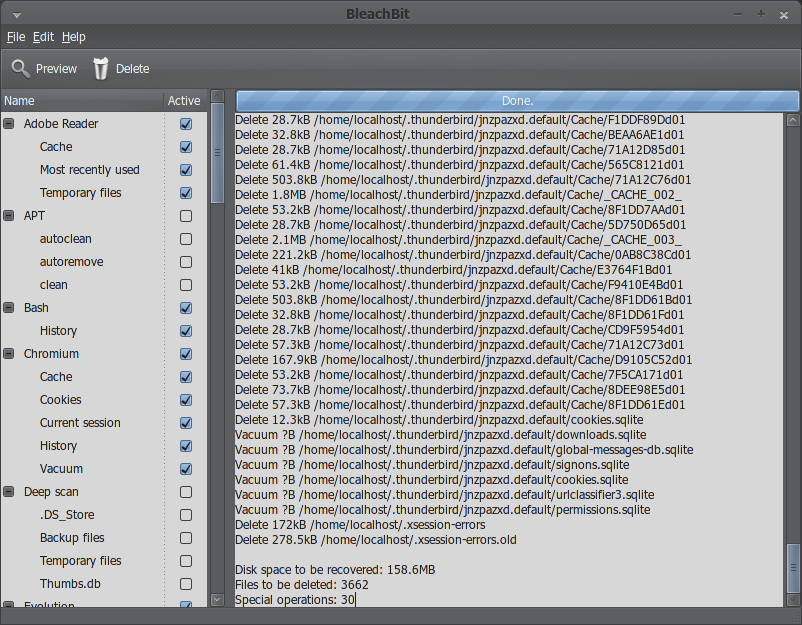Collapse the Chromium tree section
The width and height of the screenshot is (802, 625).
pyautogui.click(x=8, y=353)
